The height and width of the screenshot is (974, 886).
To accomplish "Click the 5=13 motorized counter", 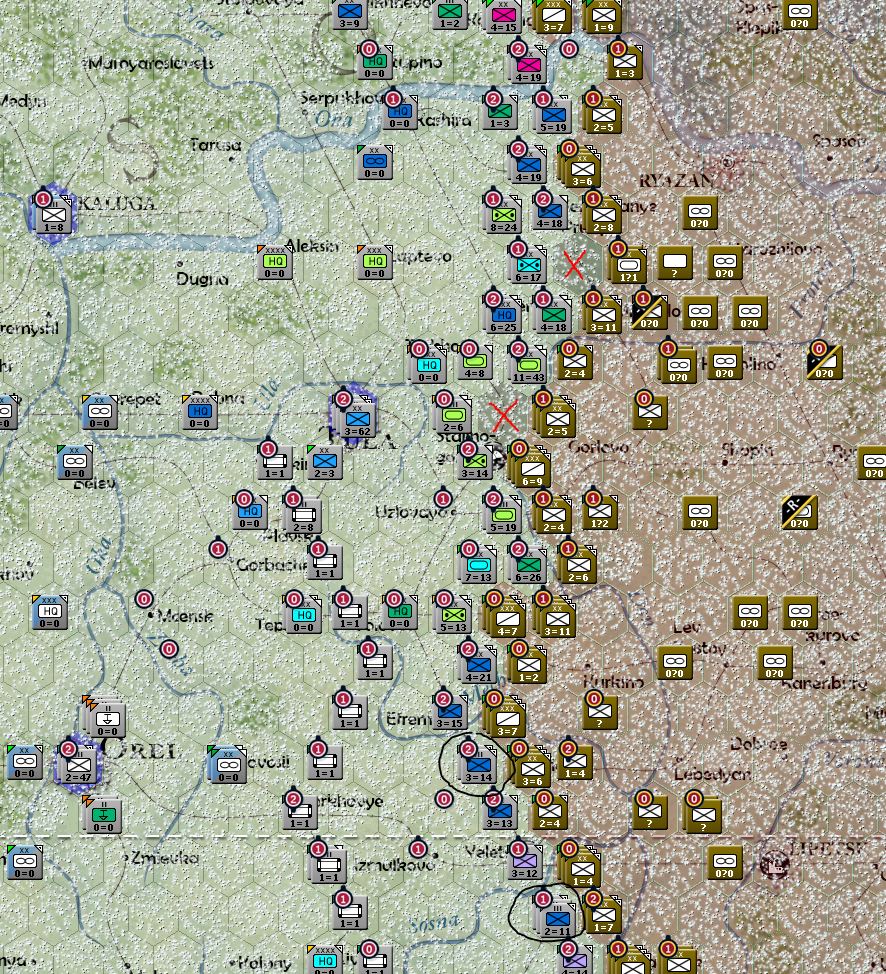I will pos(453,615).
